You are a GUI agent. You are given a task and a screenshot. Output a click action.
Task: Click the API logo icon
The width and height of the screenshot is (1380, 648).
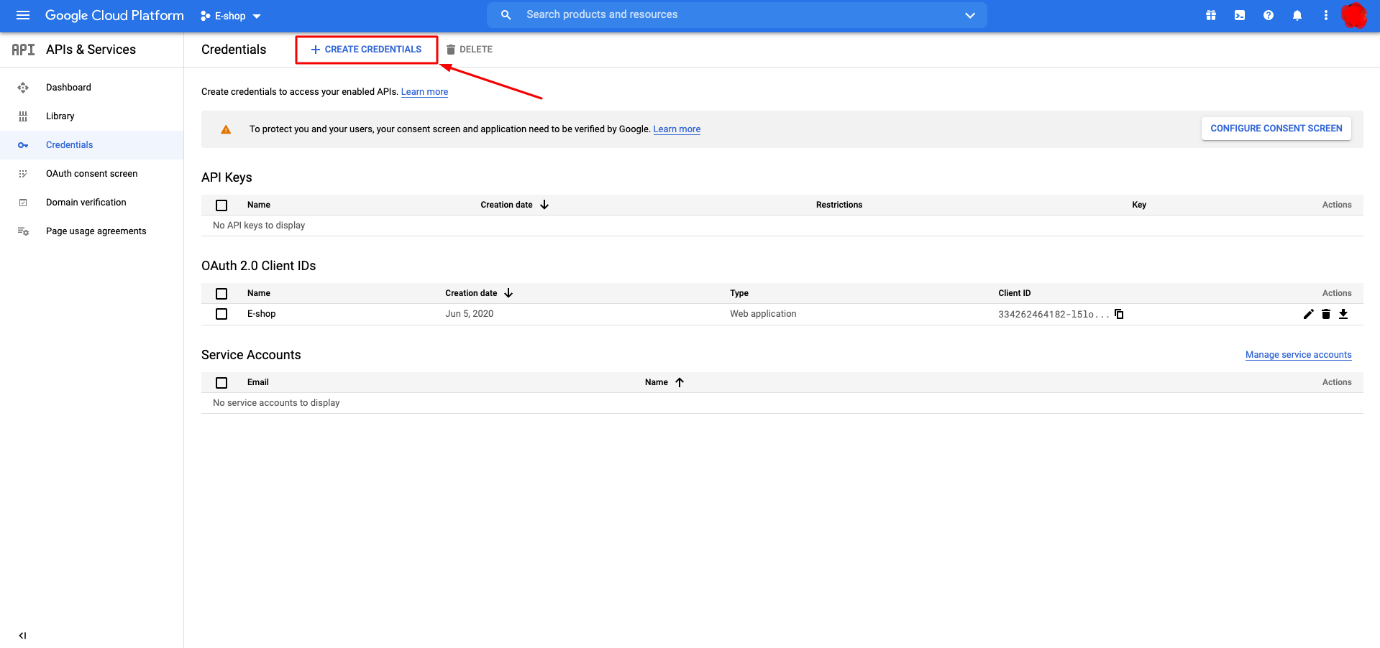23,49
